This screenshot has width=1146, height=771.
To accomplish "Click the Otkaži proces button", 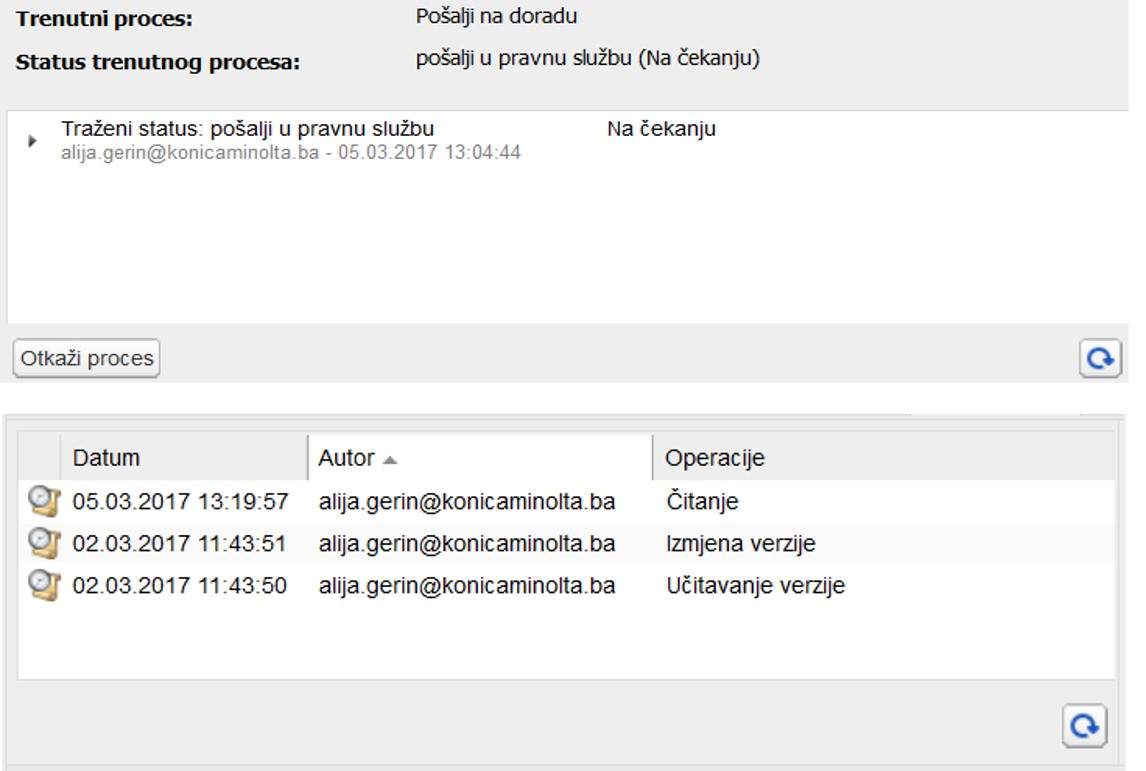I will pyautogui.click(x=87, y=358).
